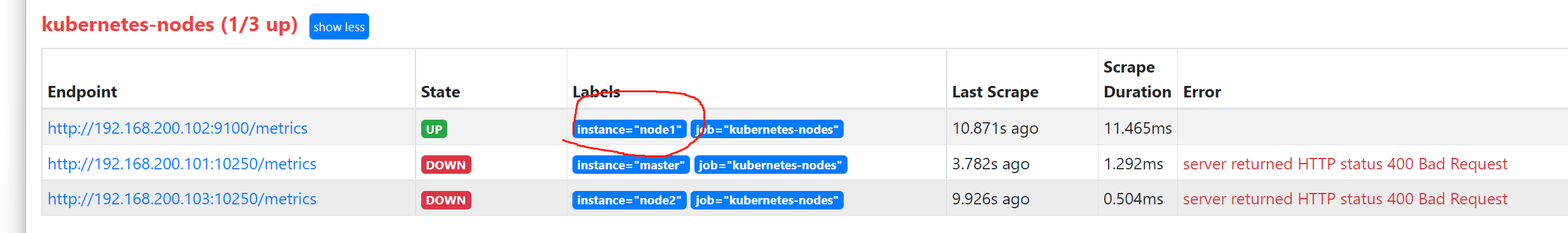Select the instance="master" label badge

pos(631,165)
